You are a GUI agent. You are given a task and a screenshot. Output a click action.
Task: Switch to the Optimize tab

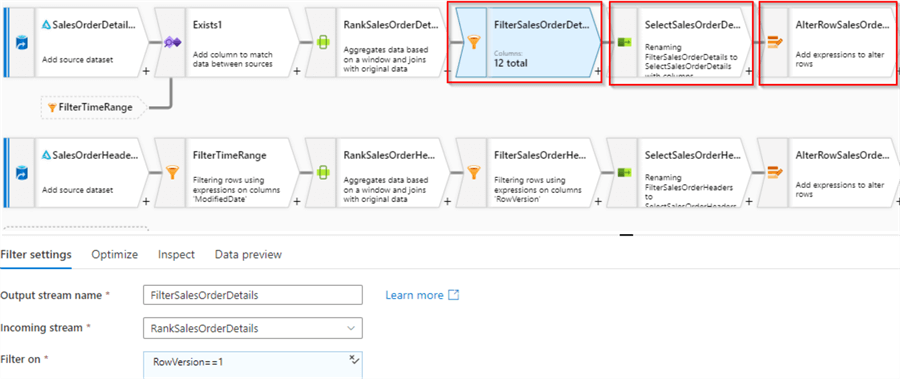click(x=115, y=254)
